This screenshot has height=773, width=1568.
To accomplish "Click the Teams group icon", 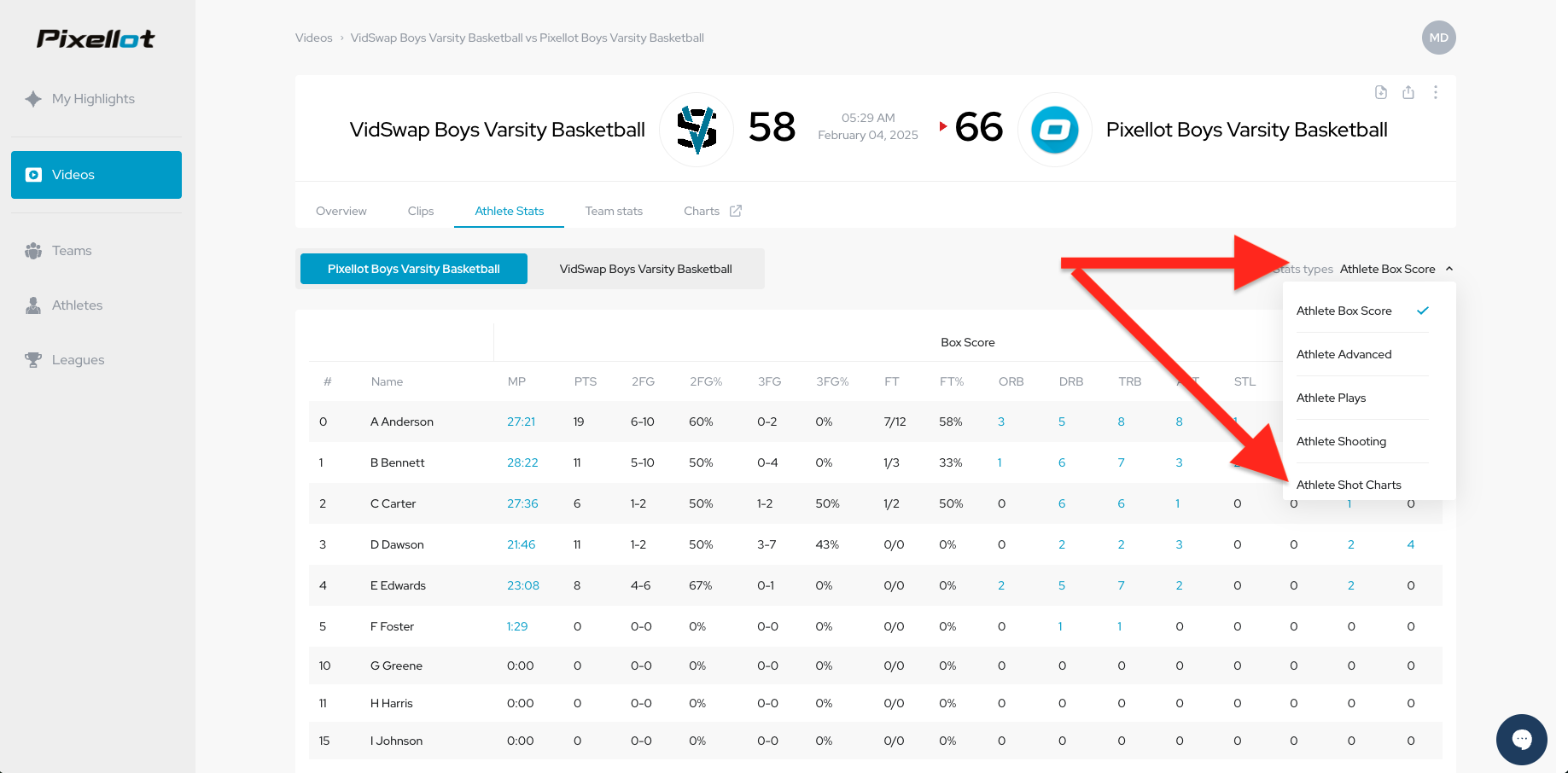I will [x=33, y=251].
